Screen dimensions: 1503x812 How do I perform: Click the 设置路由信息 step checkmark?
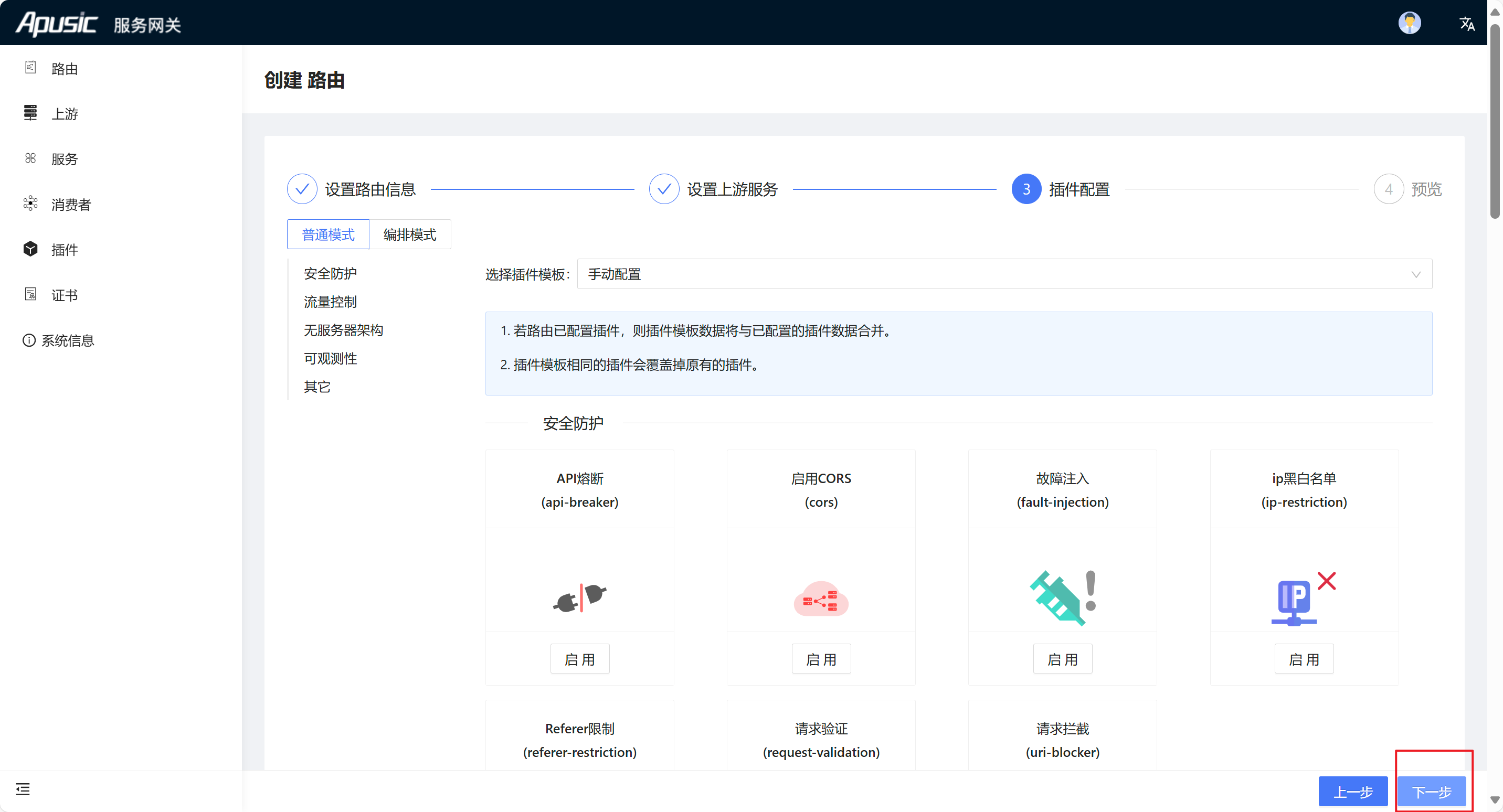[x=302, y=189]
